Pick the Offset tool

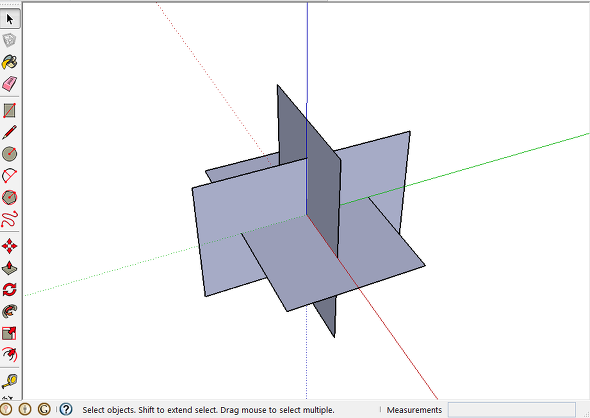[x=9, y=354]
